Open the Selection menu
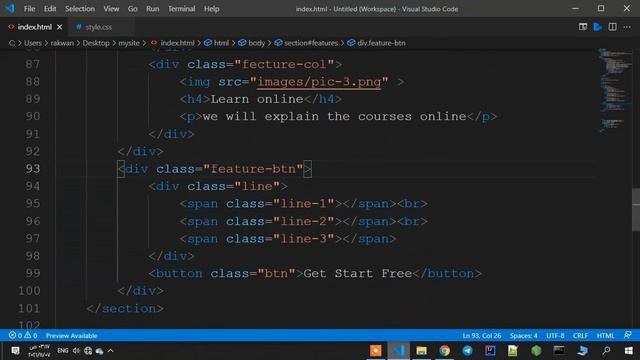 tap(80, 9)
